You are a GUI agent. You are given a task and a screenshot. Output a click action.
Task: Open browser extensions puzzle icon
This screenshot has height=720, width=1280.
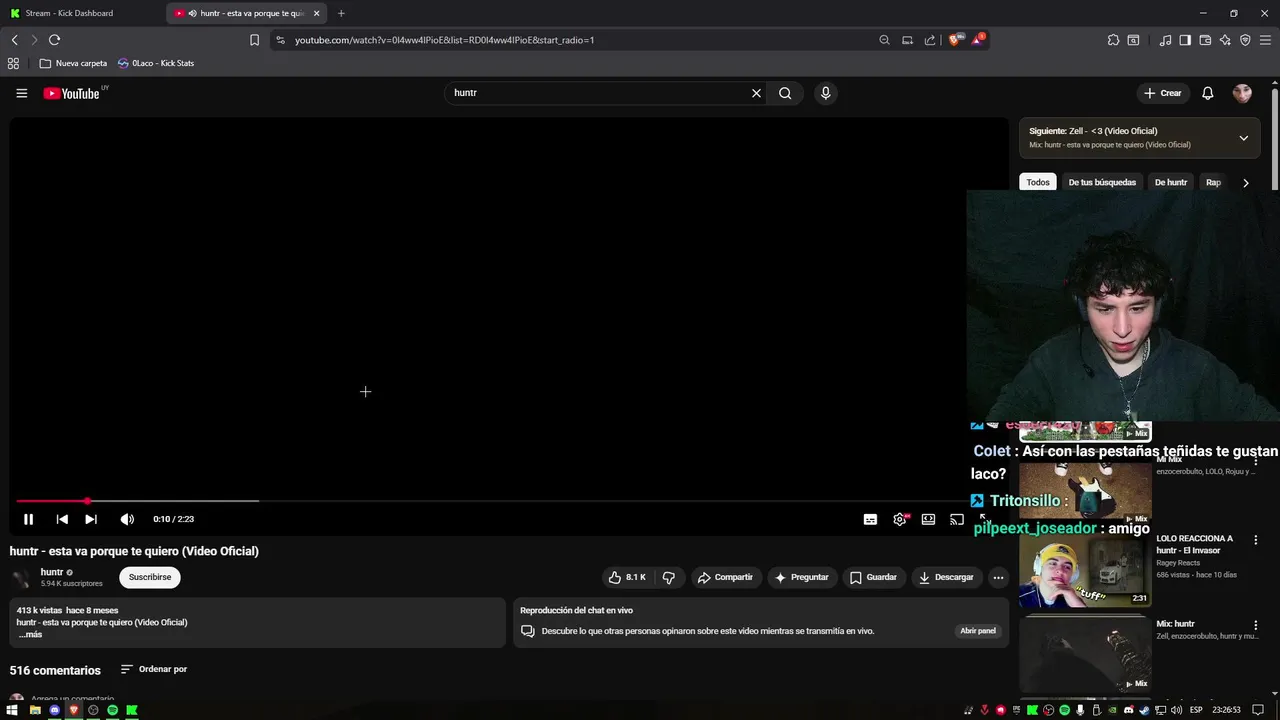[x=1113, y=40]
